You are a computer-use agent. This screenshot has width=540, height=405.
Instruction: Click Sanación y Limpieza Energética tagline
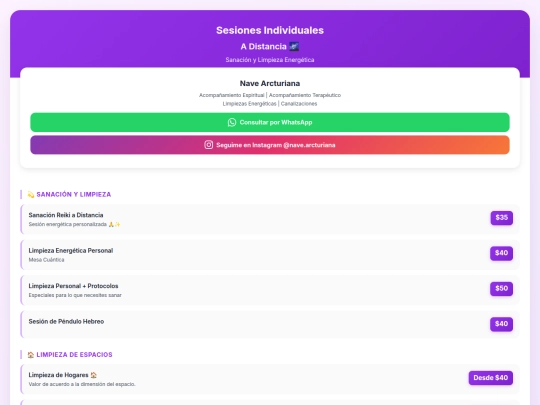[x=270, y=60]
